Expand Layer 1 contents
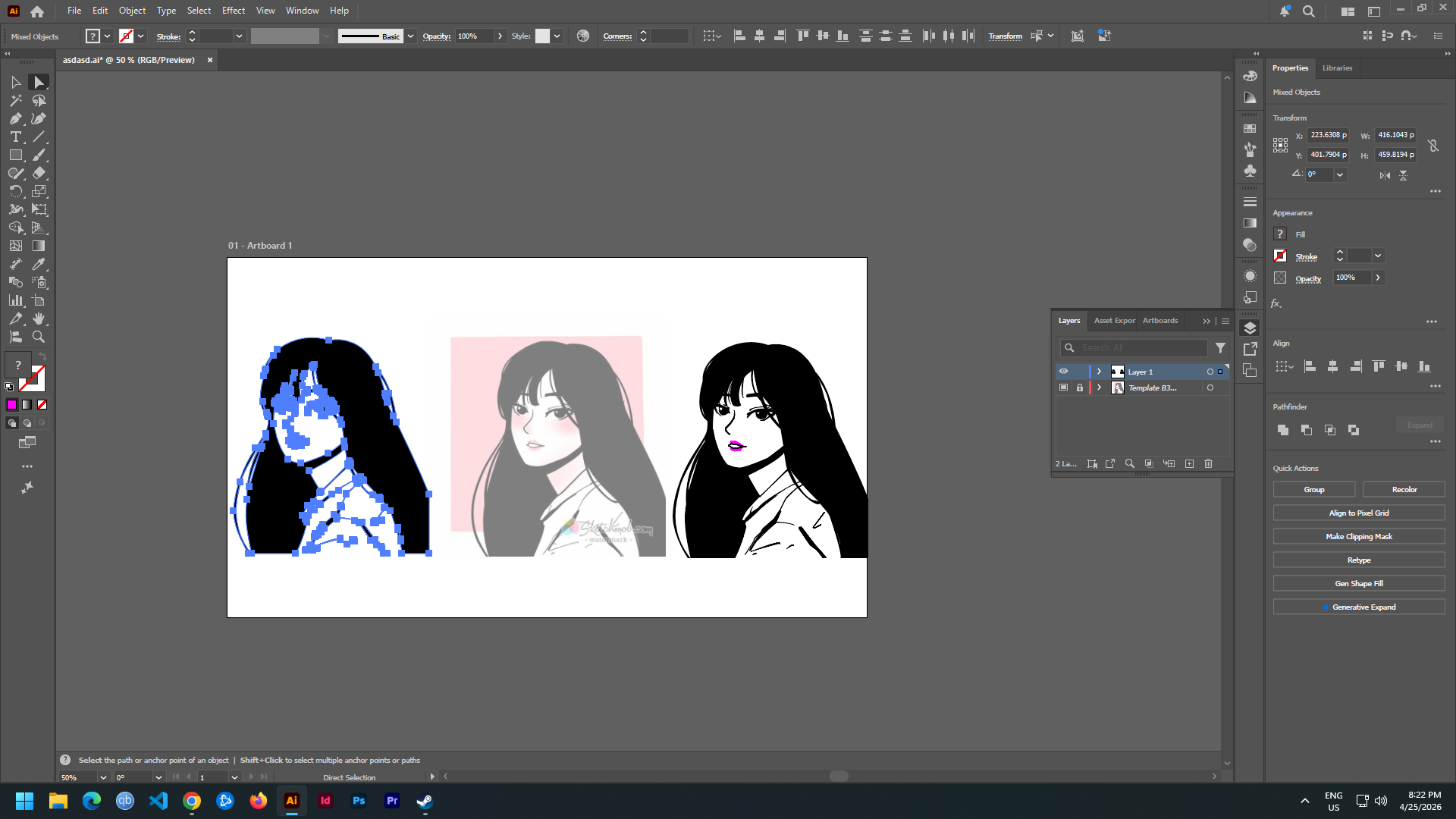The image size is (1456, 819). (1099, 372)
